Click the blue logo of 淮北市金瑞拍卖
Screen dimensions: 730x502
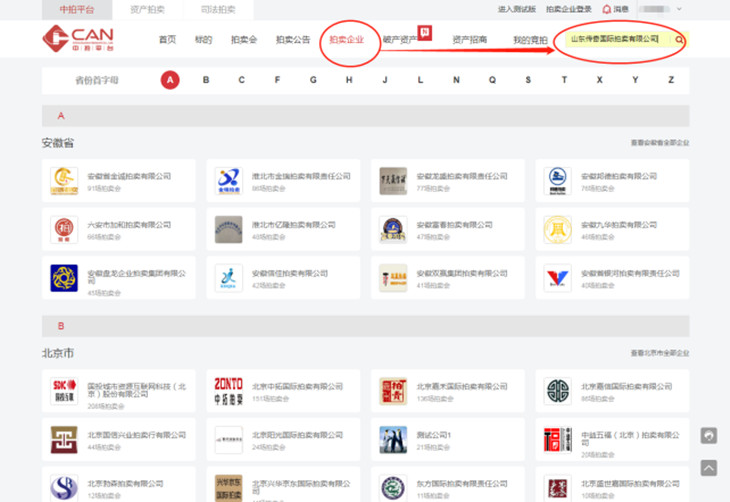pos(228,181)
